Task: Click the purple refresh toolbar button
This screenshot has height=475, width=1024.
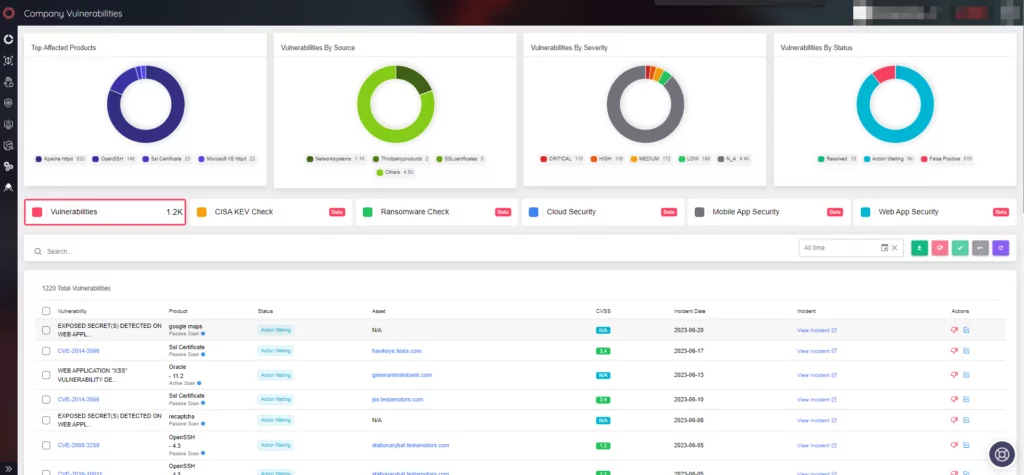Action: 1000,248
